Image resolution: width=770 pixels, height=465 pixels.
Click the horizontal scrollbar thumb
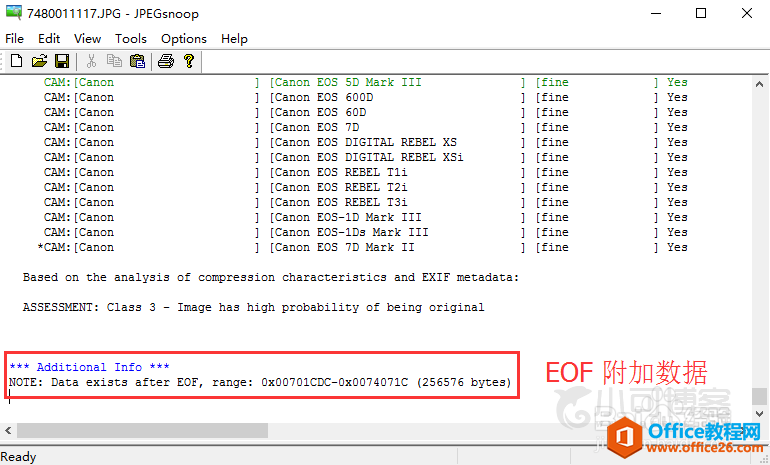click(142, 431)
